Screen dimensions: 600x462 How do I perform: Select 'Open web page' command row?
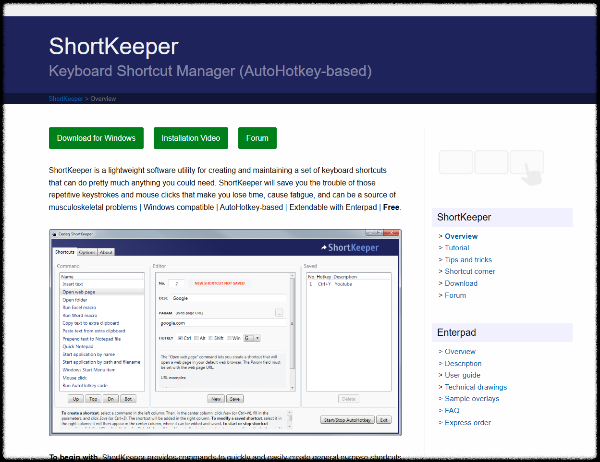coord(102,292)
